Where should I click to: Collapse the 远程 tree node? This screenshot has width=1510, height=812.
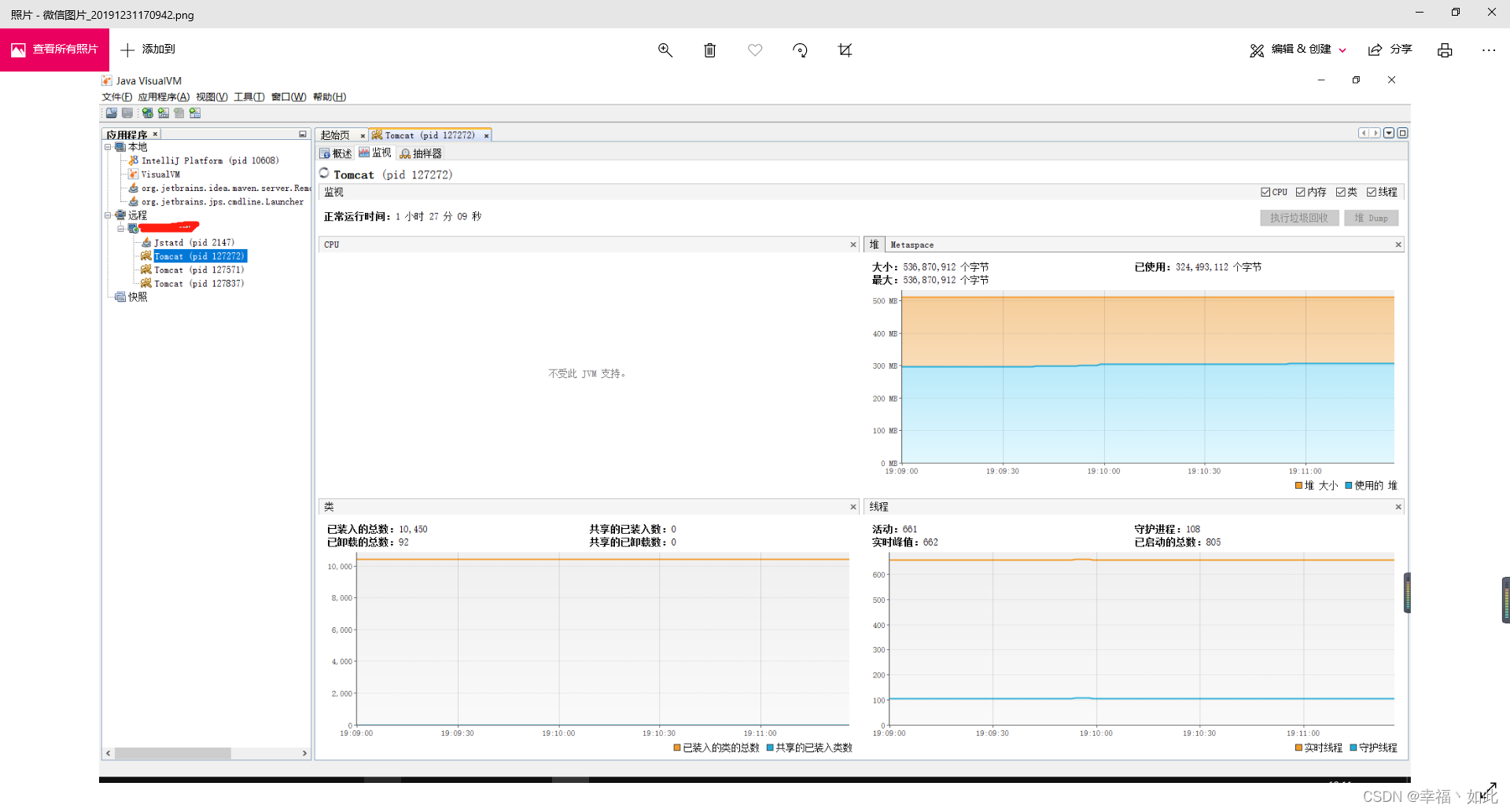[x=108, y=215]
